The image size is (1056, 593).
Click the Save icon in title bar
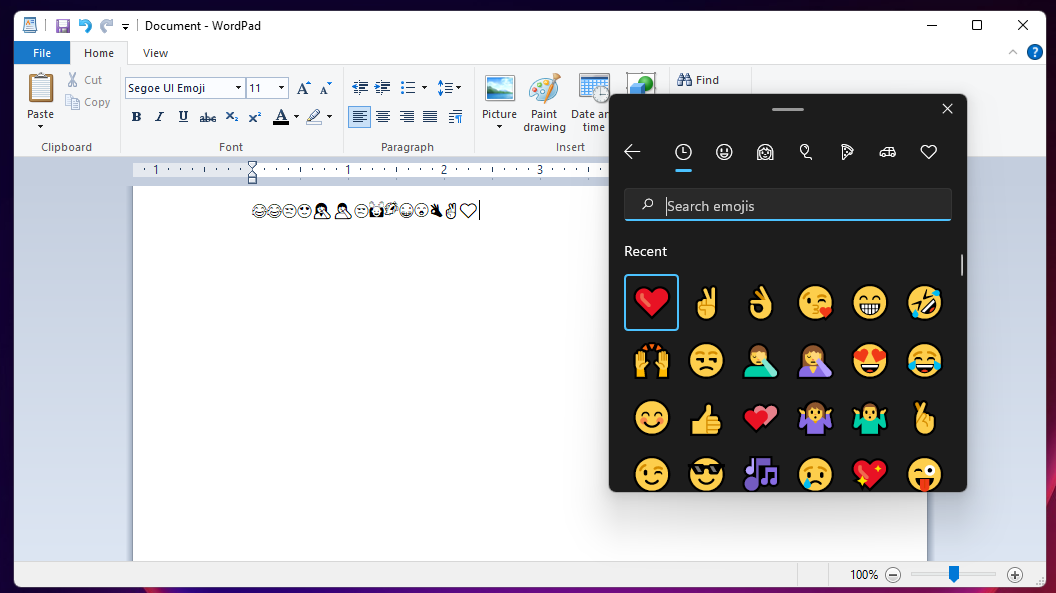pyautogui.click(x=63, y=26)
